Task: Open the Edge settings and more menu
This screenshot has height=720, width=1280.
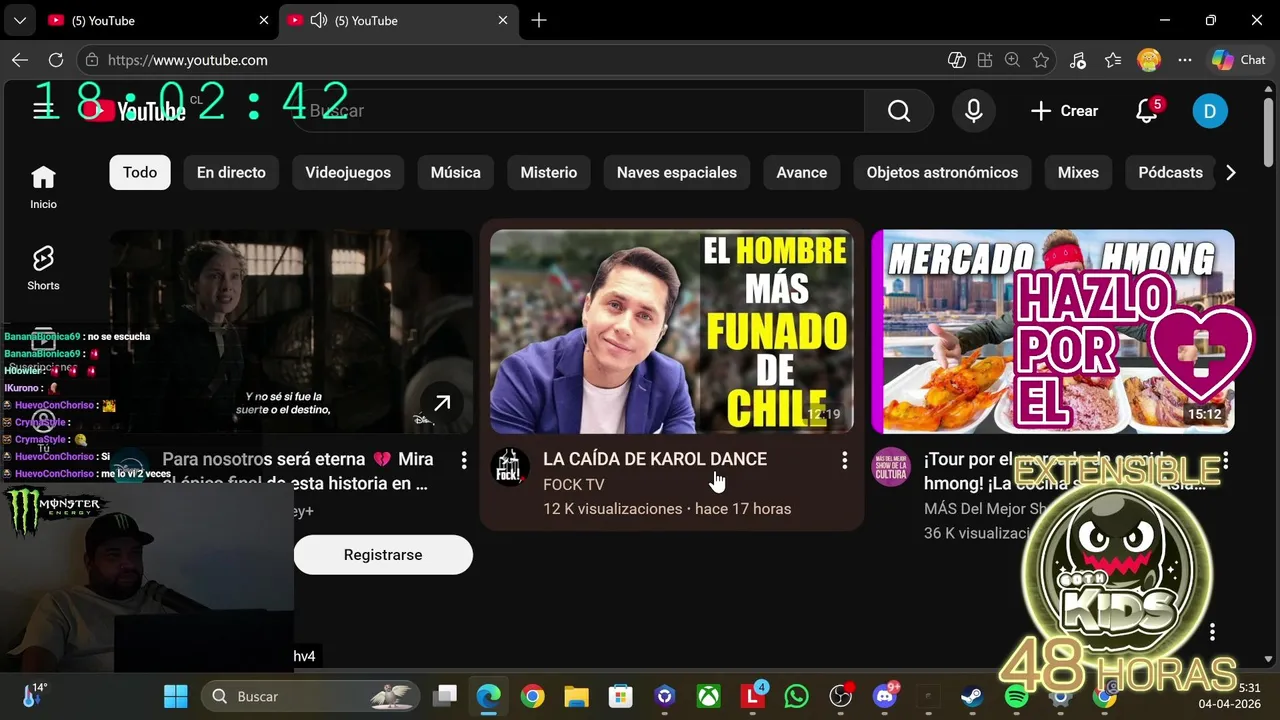Action: click(x=1185, y=60)
